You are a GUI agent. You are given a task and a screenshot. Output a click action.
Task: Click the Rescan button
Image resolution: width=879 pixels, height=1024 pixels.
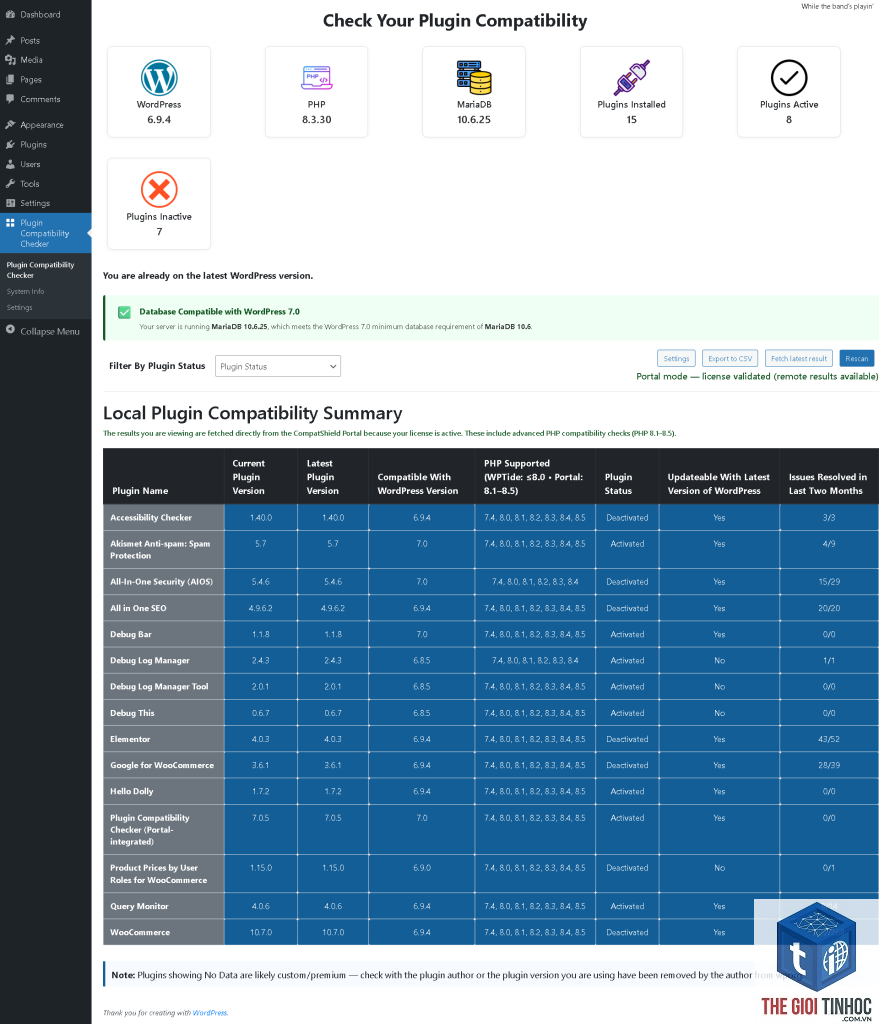coord(856,359)
